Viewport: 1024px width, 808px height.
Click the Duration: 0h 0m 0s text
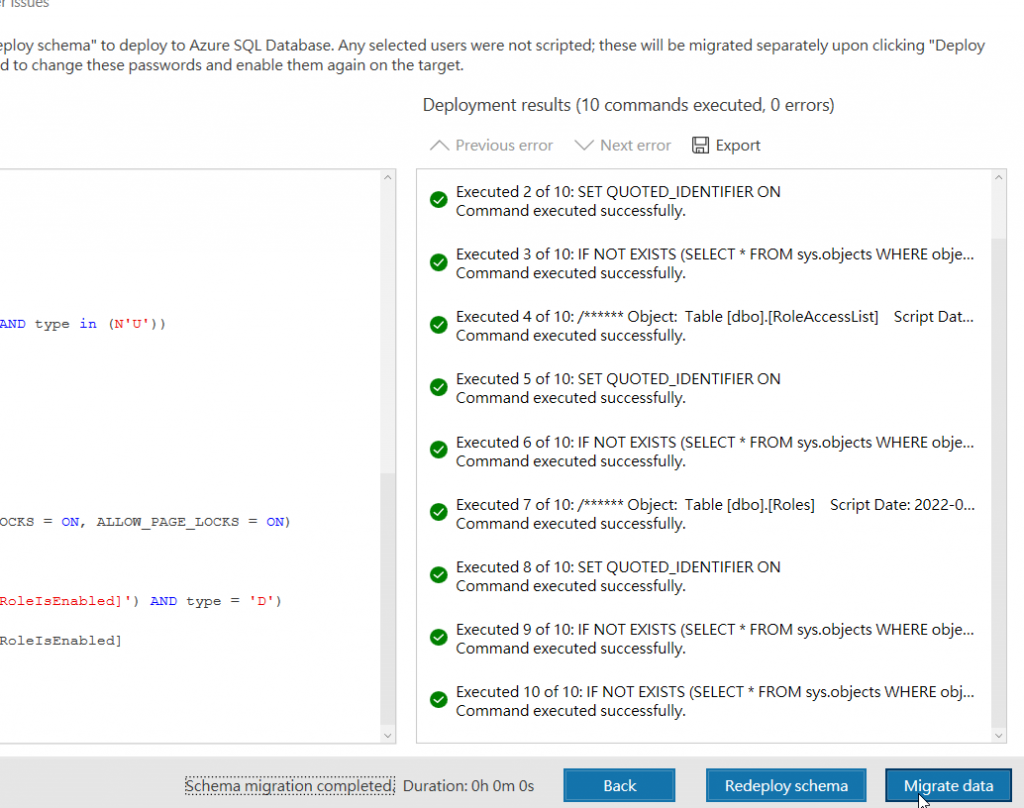(468, 785)
